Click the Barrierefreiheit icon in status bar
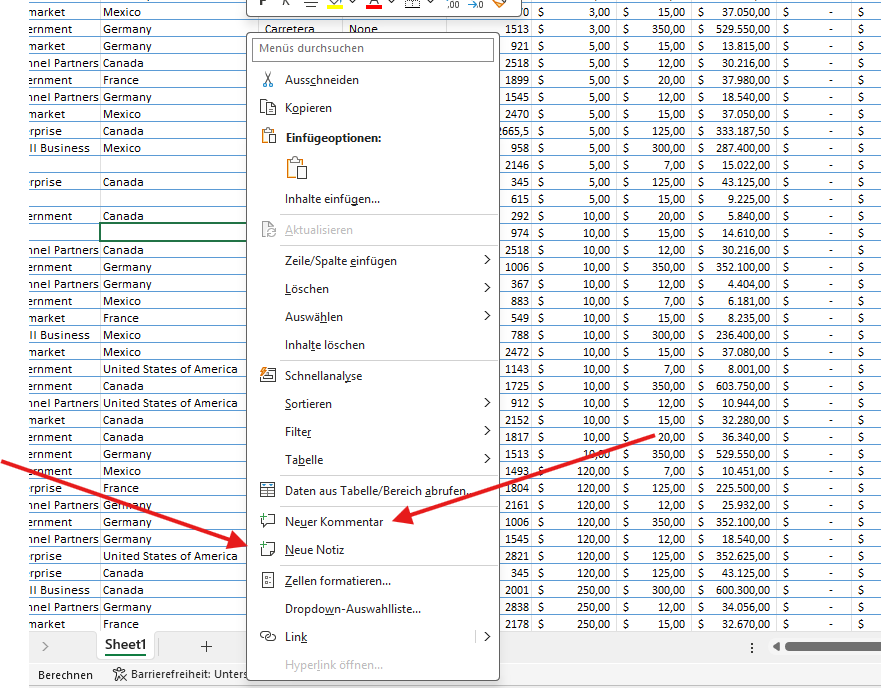Image resolution: width=881 pixels, height=688 pixels. 120,675
